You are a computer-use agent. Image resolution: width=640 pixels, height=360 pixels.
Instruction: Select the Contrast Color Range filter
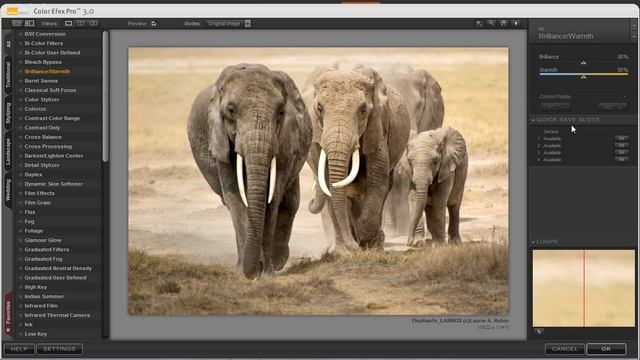point(52,118)
